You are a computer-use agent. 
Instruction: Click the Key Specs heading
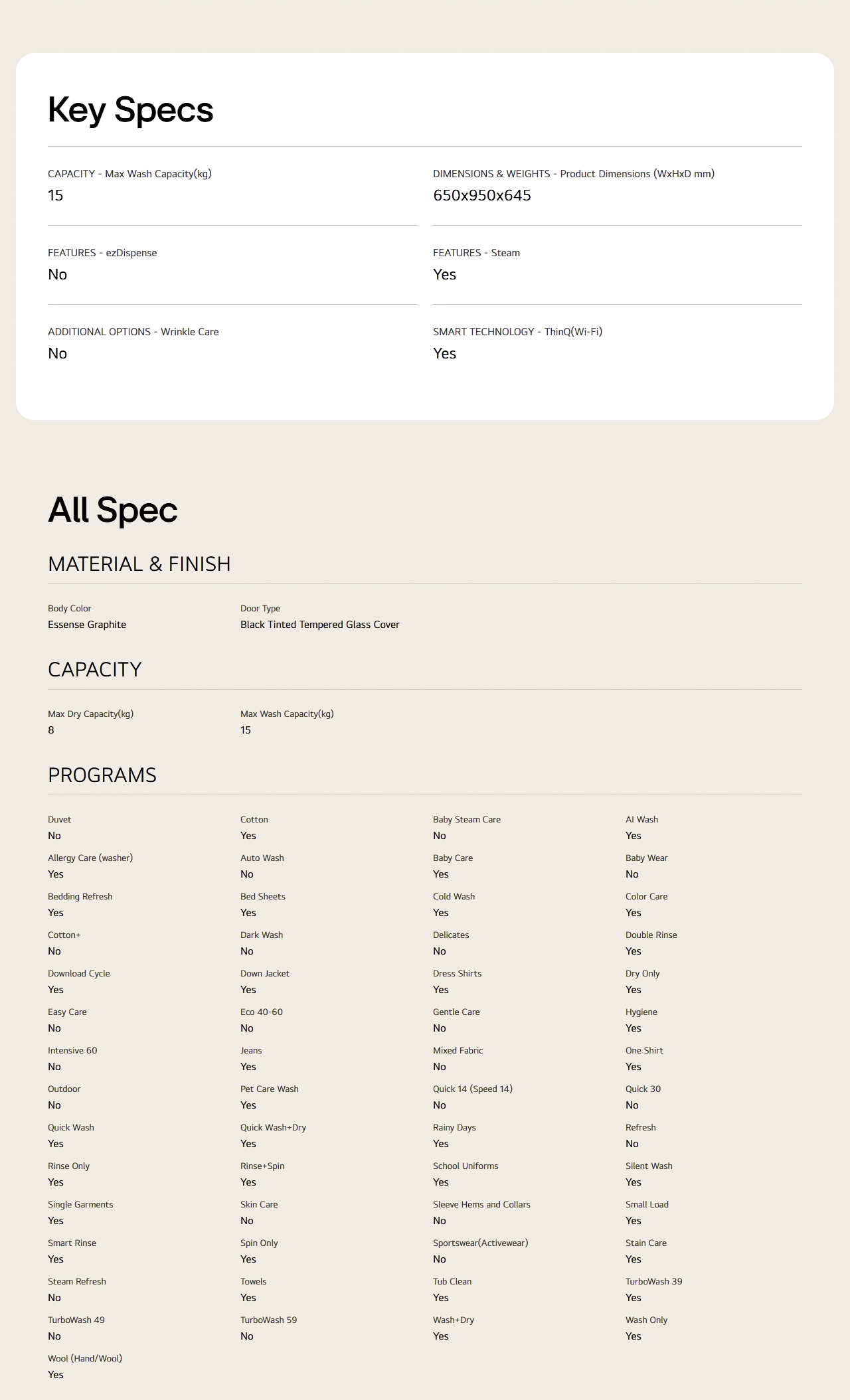click(130, 110)
